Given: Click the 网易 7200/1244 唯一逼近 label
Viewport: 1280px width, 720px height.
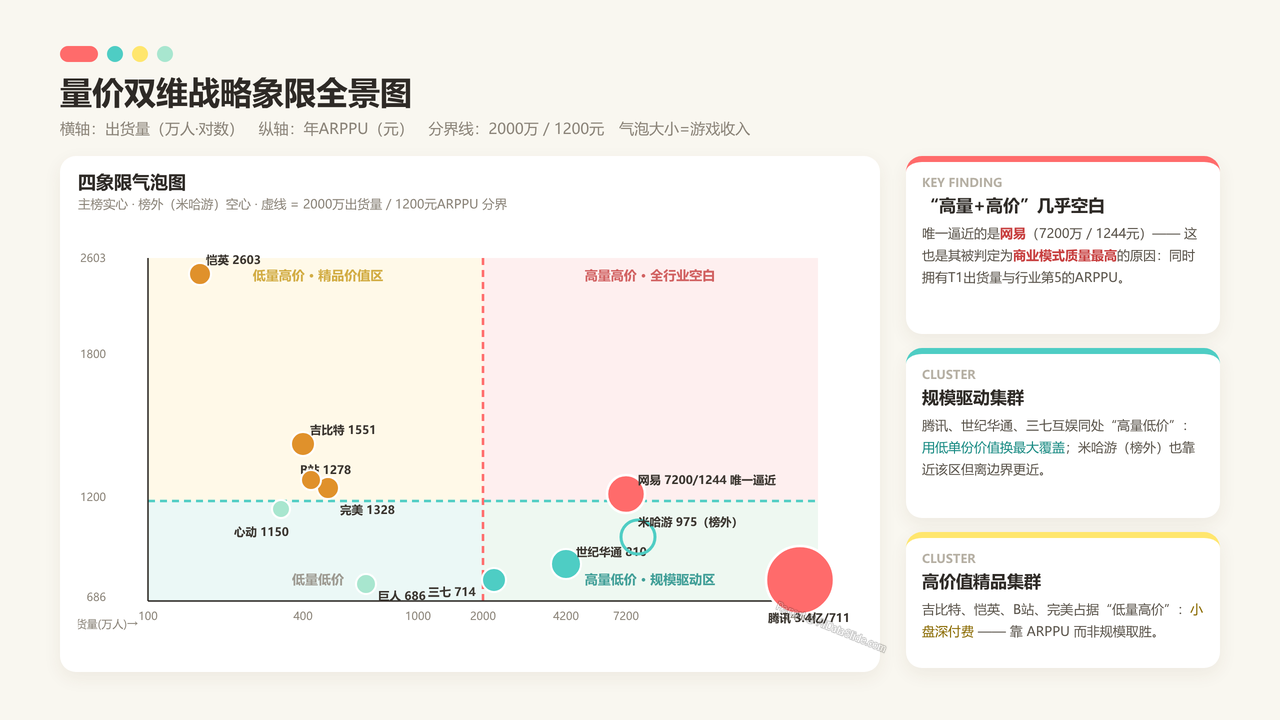Looking at the screenshot, I should tap(707, 480).
